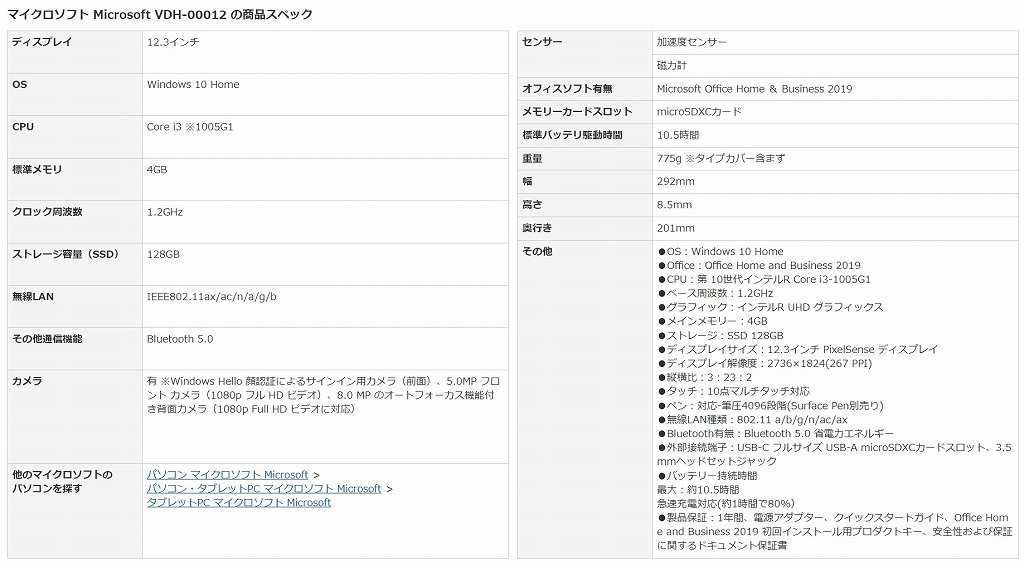Select the line ●バッテリー持続時間

707,476
